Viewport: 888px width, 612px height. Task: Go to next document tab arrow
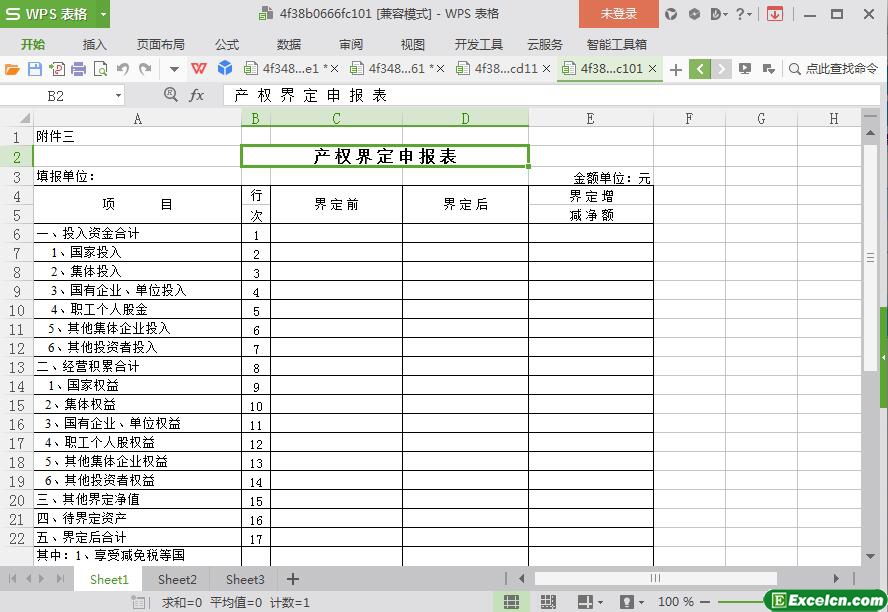click(x=721, y=69)
